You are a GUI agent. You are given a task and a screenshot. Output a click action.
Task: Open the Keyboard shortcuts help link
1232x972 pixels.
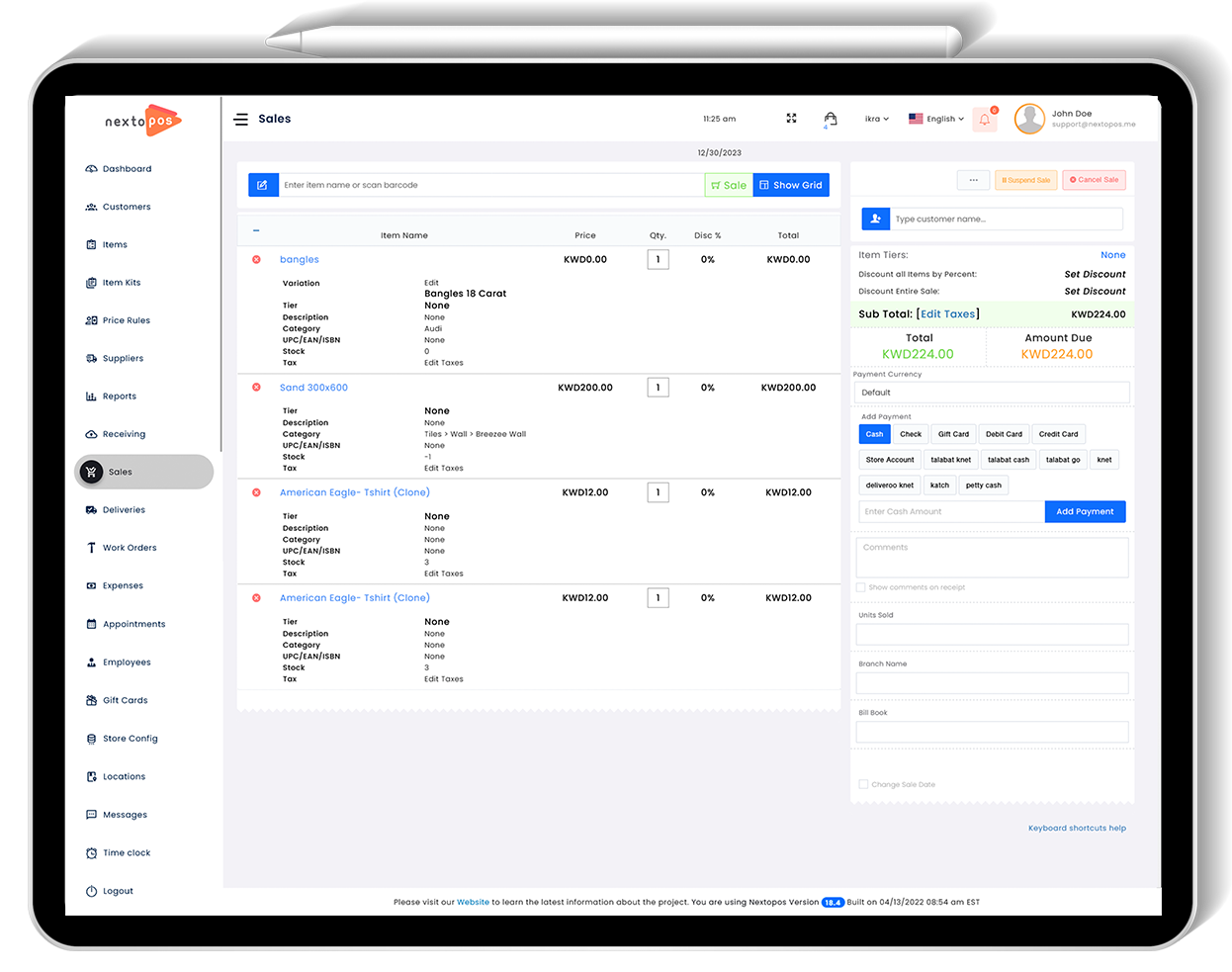point(1077,829)
